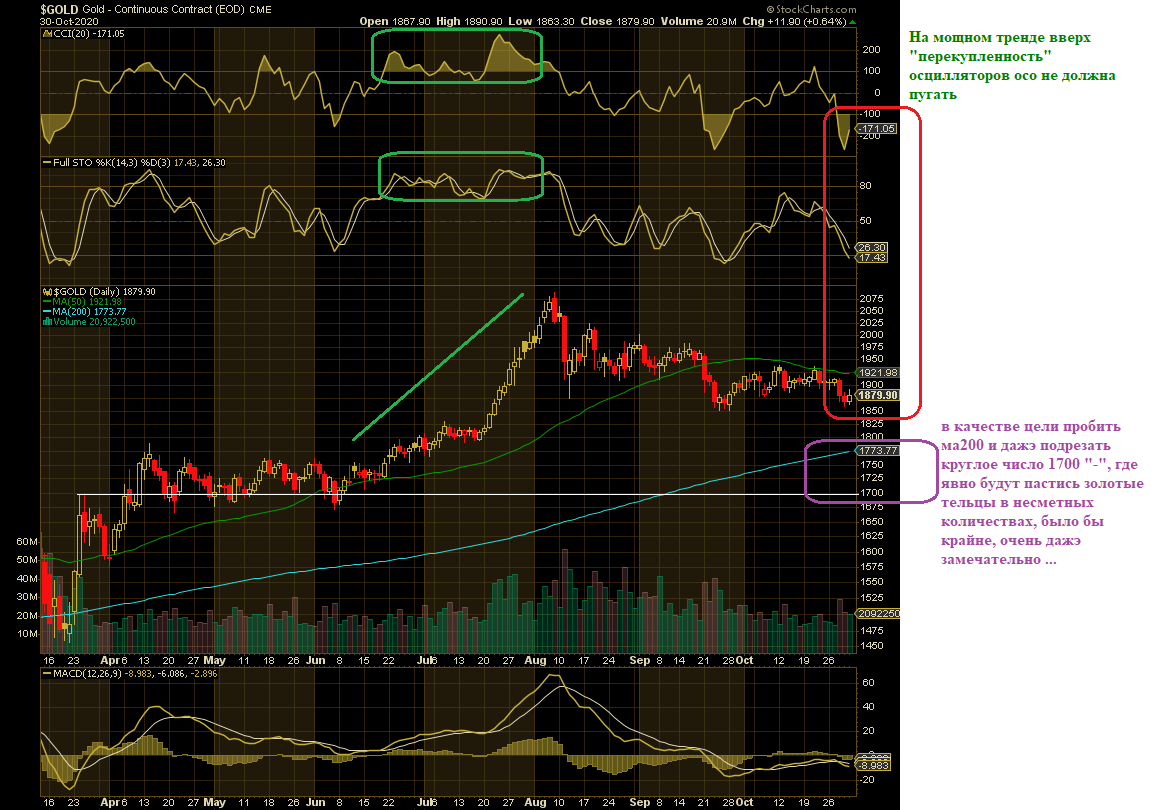Image resolution: width=1164 pixels, height=810 pixels.
Task: Click the green oval around CCI overbought zone
Action: tap(457, 56)
